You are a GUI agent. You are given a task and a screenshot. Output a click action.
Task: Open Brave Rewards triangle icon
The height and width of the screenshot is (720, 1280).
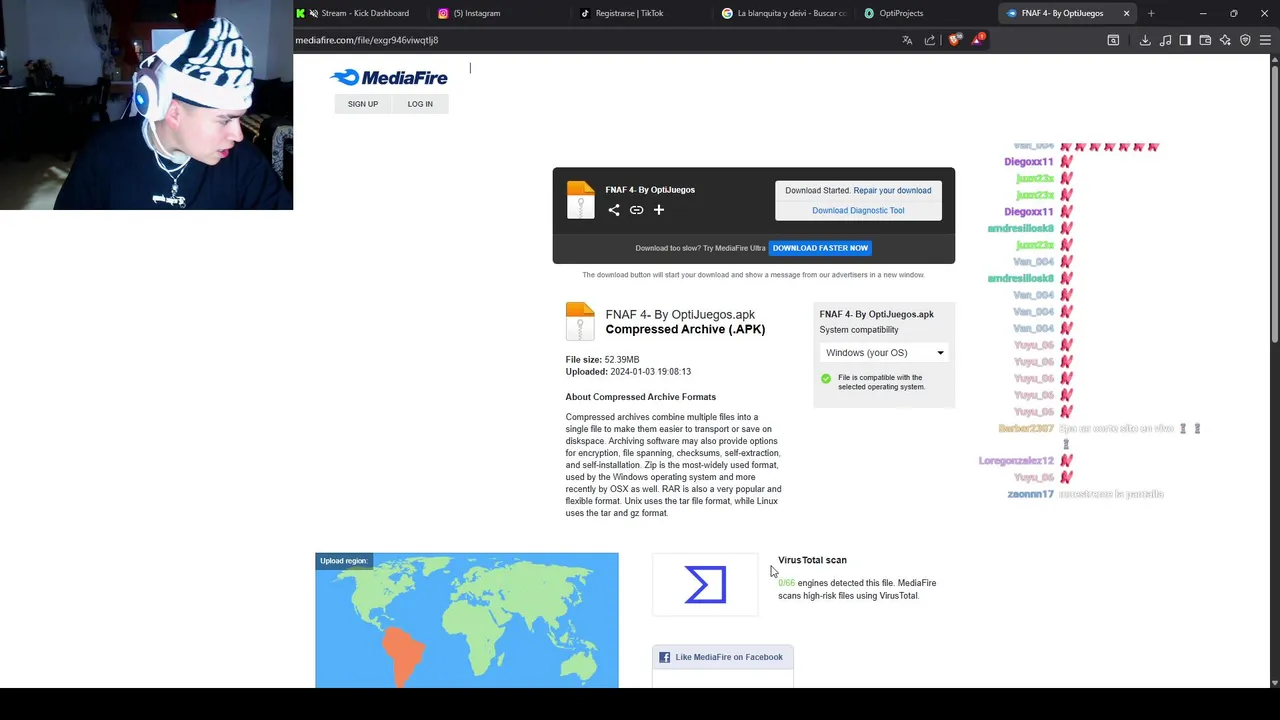[978, 40]
